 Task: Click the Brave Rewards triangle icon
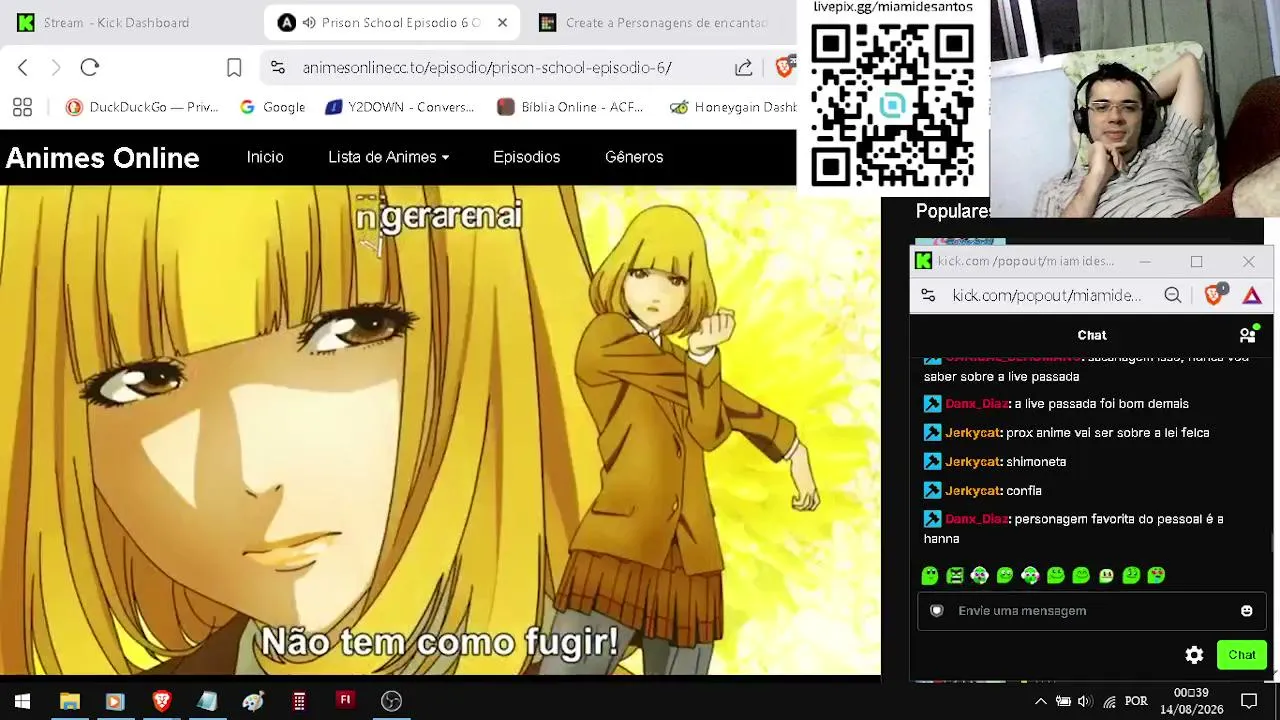click(1252, 295)
